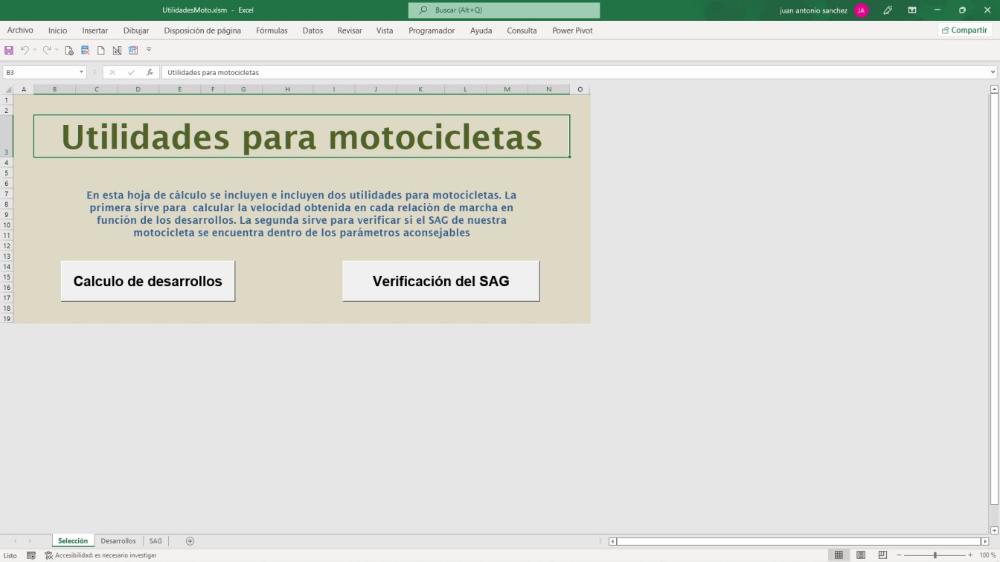Select Normal view in status bar
This screenshot has height=562, width=1000.
coord(838,555)
